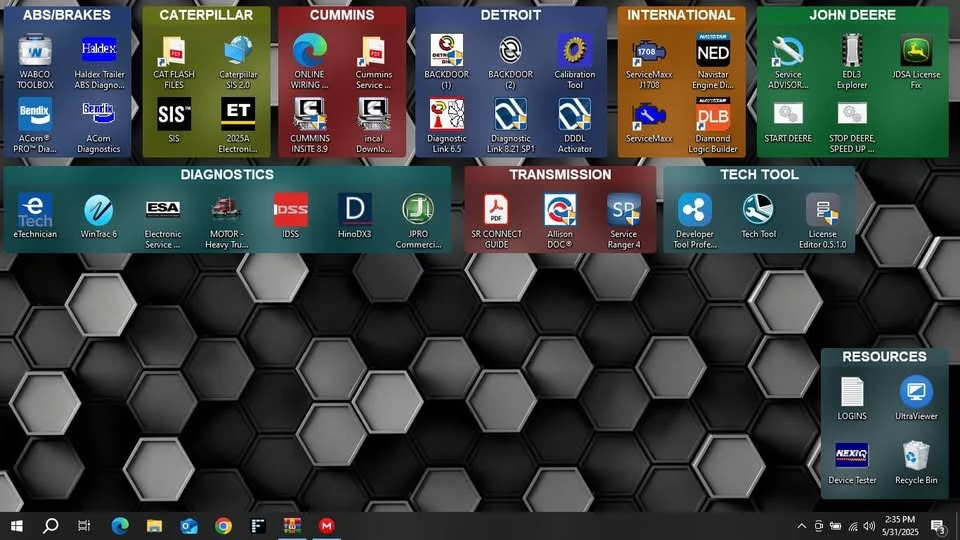The image size is (960, 540).
Task: Open EDL3 Explorer icon
Action: (x=852, y=62)
